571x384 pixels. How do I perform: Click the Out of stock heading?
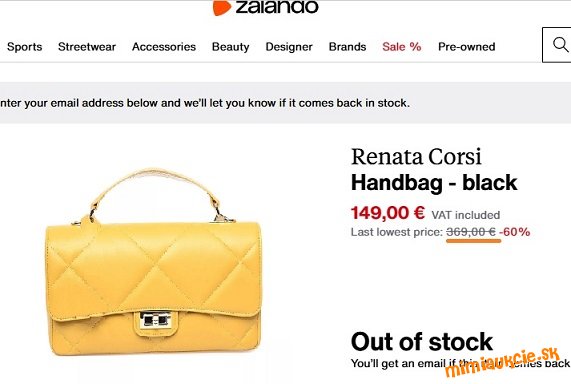tap(422, 342)
